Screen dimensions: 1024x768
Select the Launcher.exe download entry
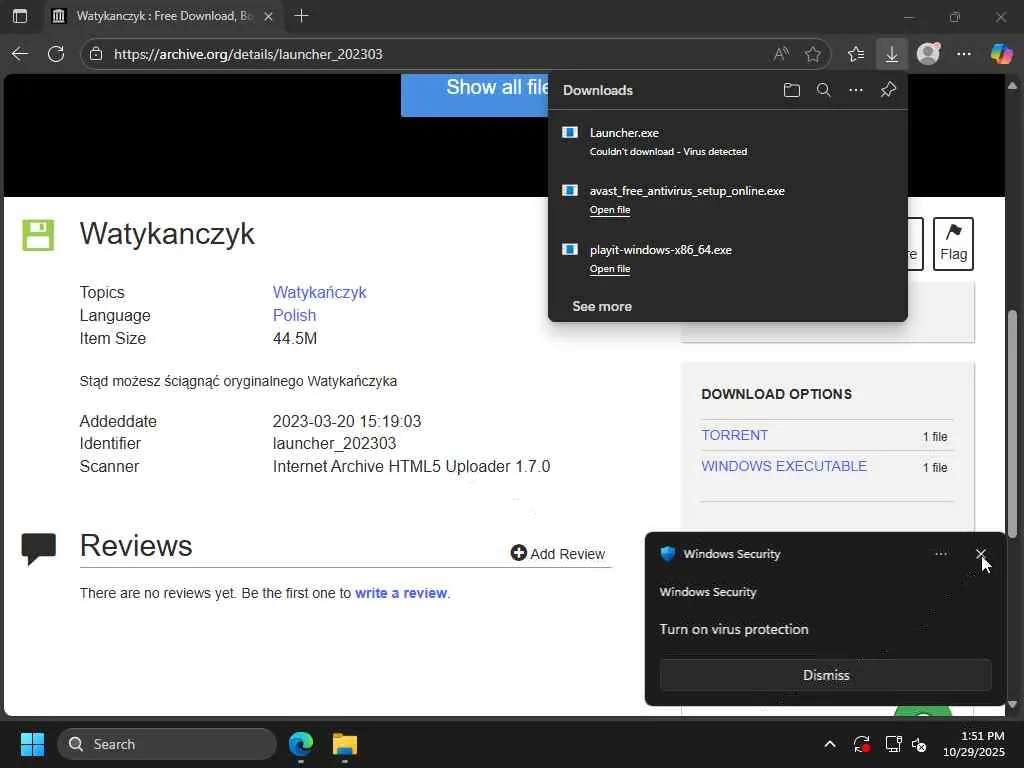pos(728,141)
